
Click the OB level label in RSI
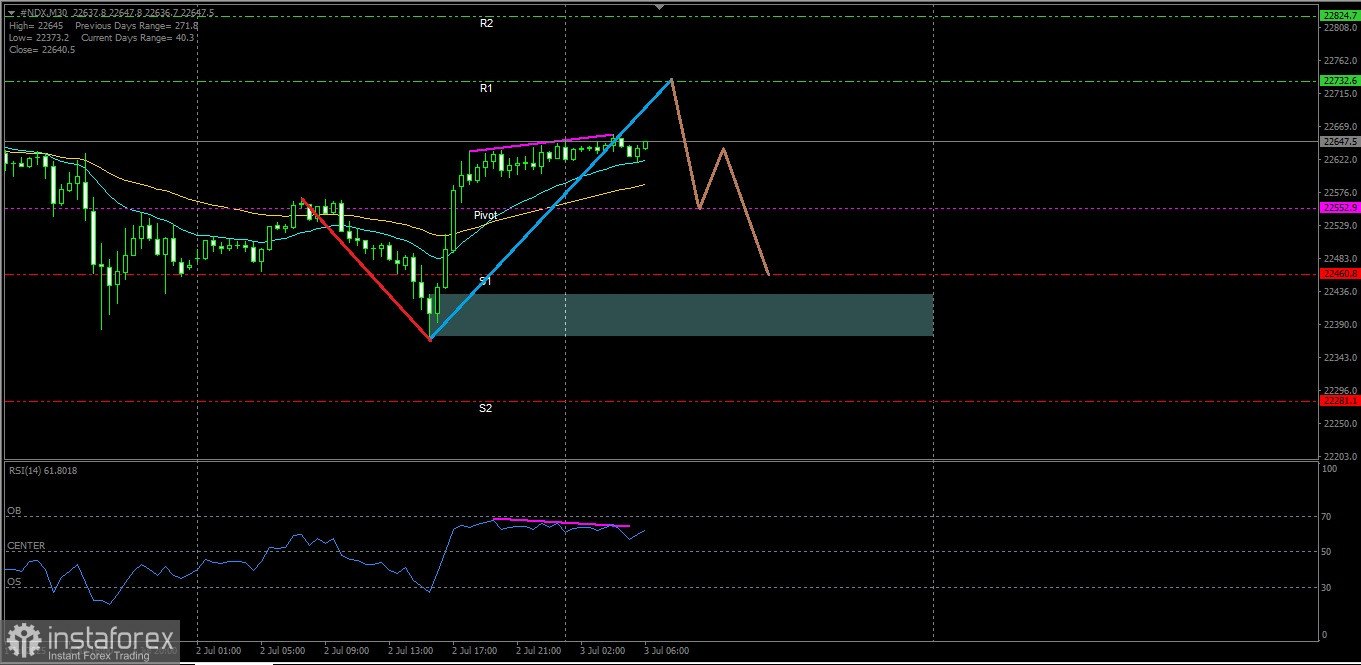click(x=14, y=510)
